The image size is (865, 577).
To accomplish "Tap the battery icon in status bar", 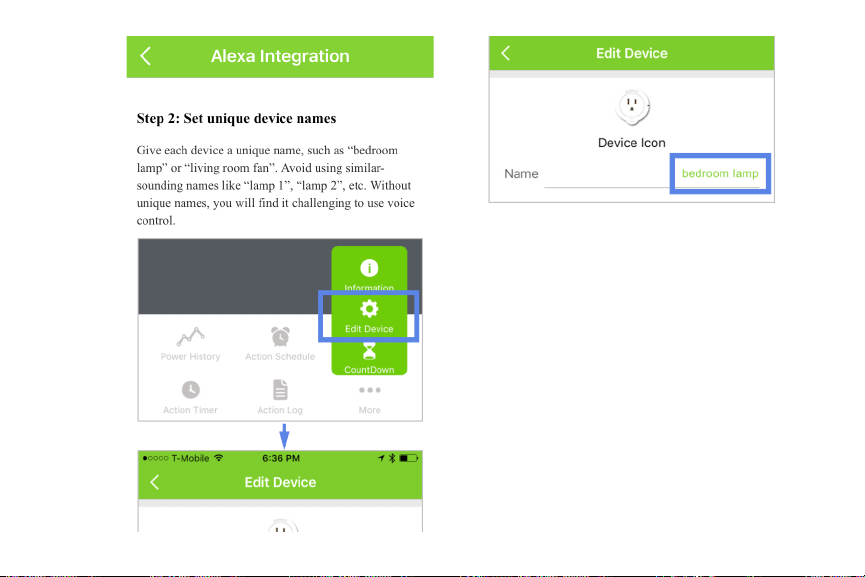I will [x=409, y=458].
